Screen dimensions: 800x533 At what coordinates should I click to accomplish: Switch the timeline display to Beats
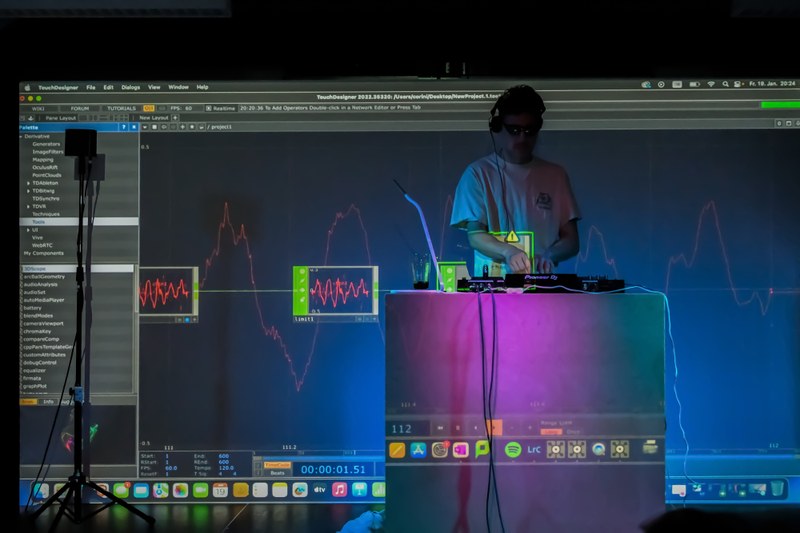277,472
